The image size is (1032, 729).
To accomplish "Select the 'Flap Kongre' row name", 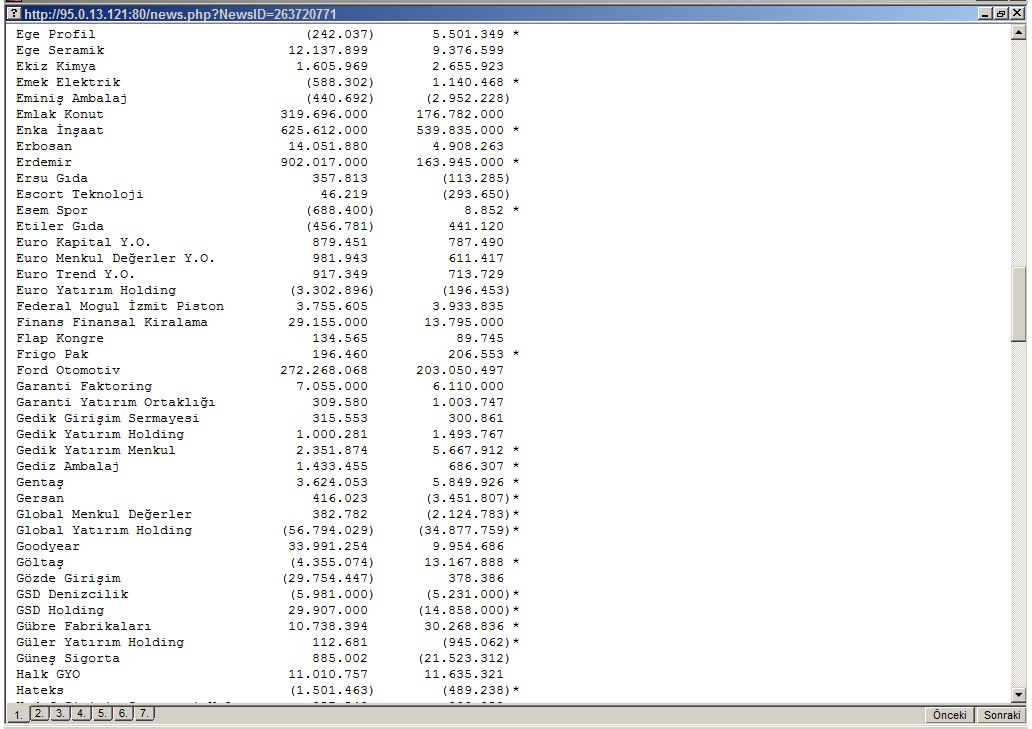I will [x=60, y=338].
